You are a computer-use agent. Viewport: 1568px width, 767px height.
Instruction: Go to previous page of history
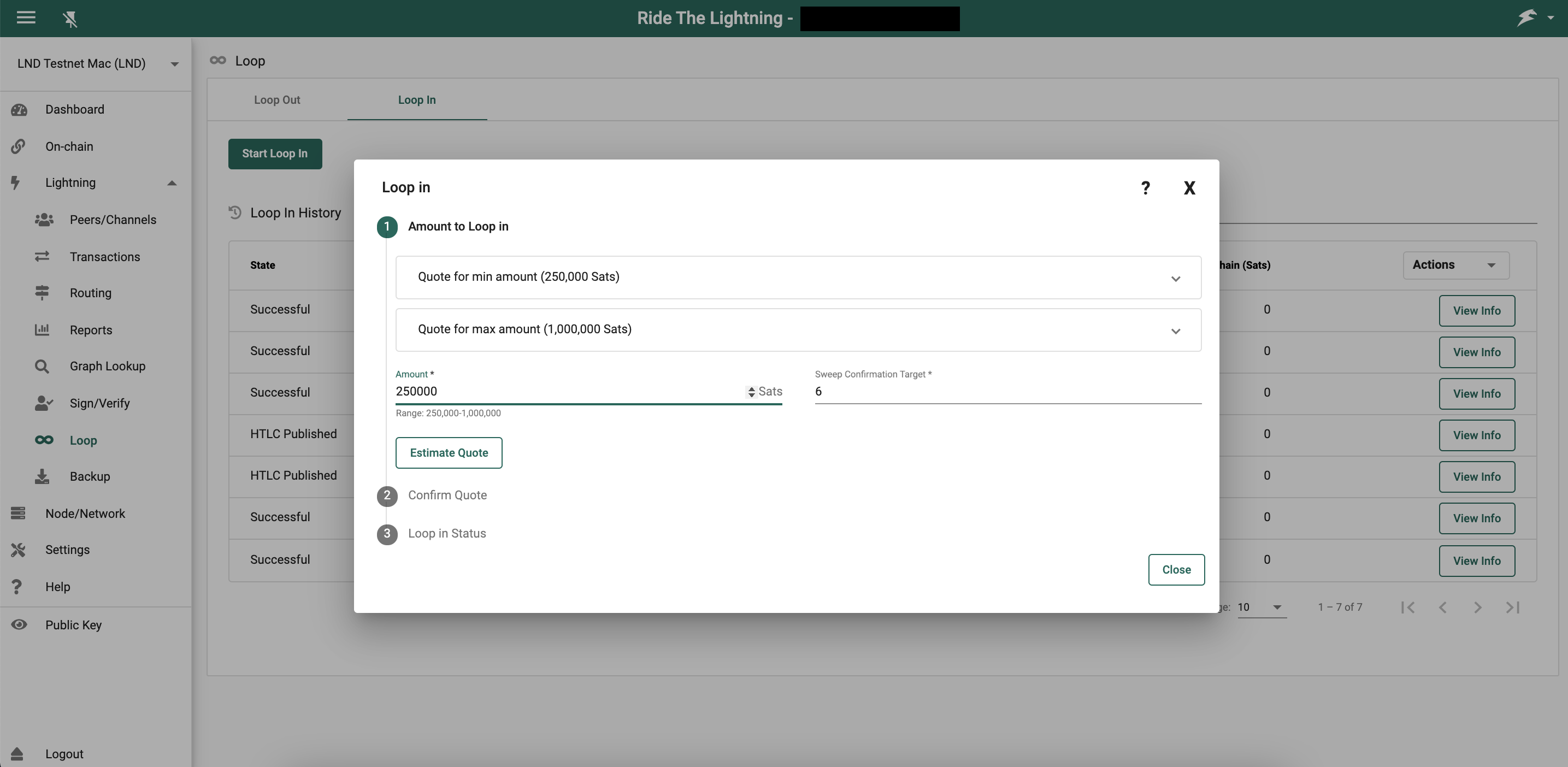coord(1442,607)
